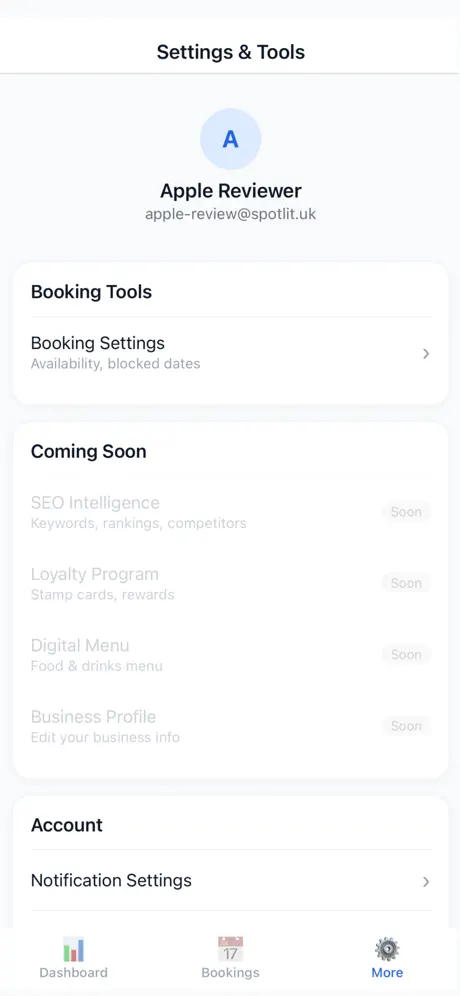Switch to the Bookings tab label

click(x=230, y=972)
